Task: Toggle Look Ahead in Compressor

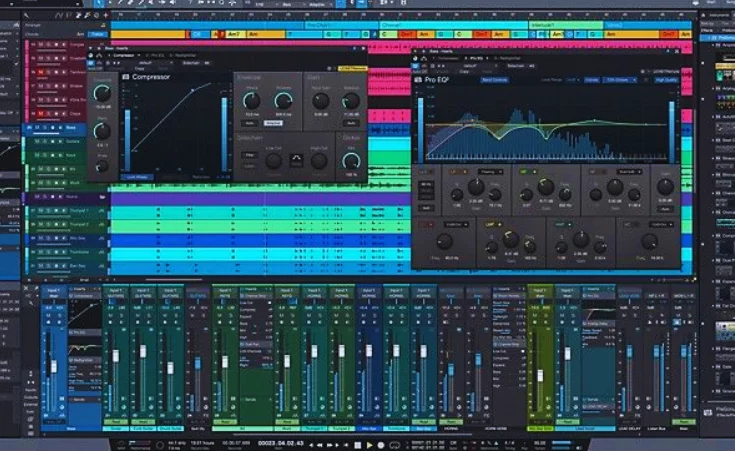Action: (x=137, y=178)
